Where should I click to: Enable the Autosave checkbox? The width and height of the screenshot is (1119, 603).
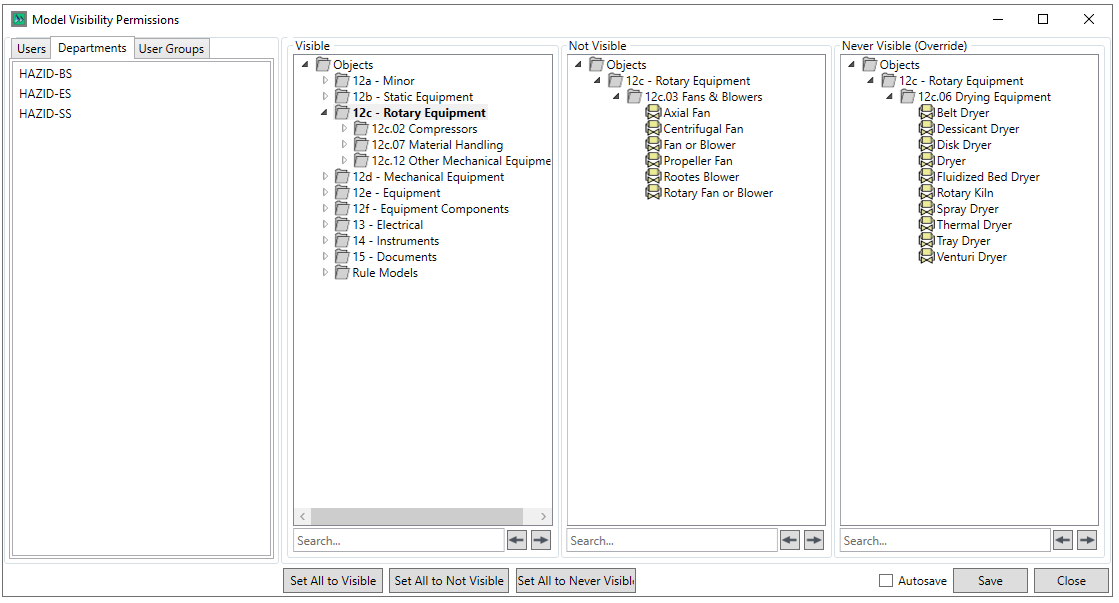886,581
